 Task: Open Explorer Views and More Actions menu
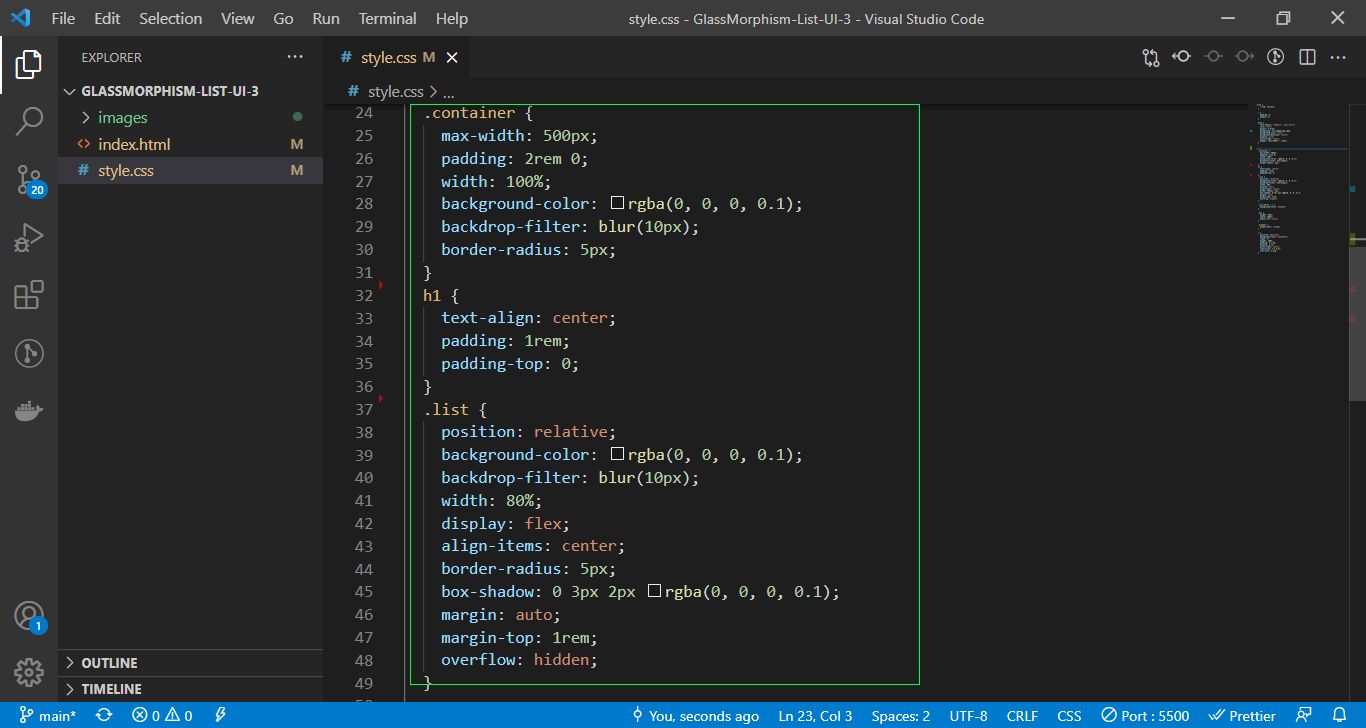[x=295, y=57]
